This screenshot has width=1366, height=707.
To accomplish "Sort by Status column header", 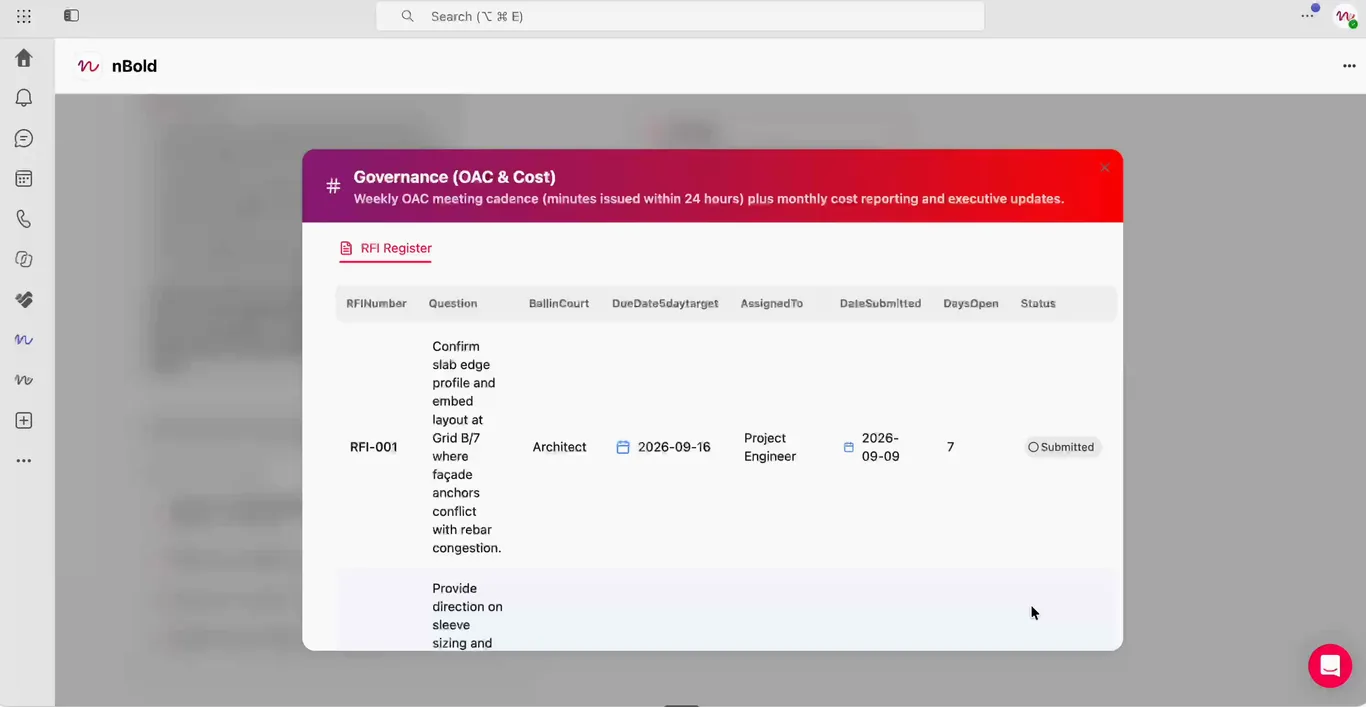I will [1038, 303].
